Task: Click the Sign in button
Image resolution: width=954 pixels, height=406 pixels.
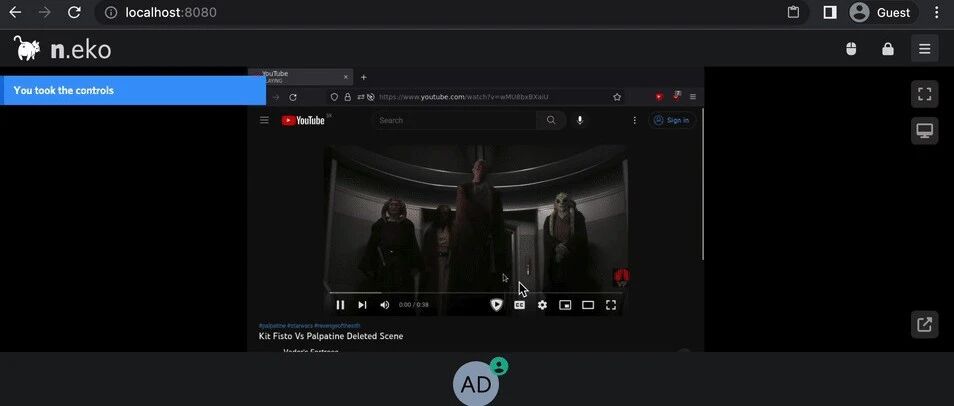Action: pyautogui.click(x=672, y=120)
